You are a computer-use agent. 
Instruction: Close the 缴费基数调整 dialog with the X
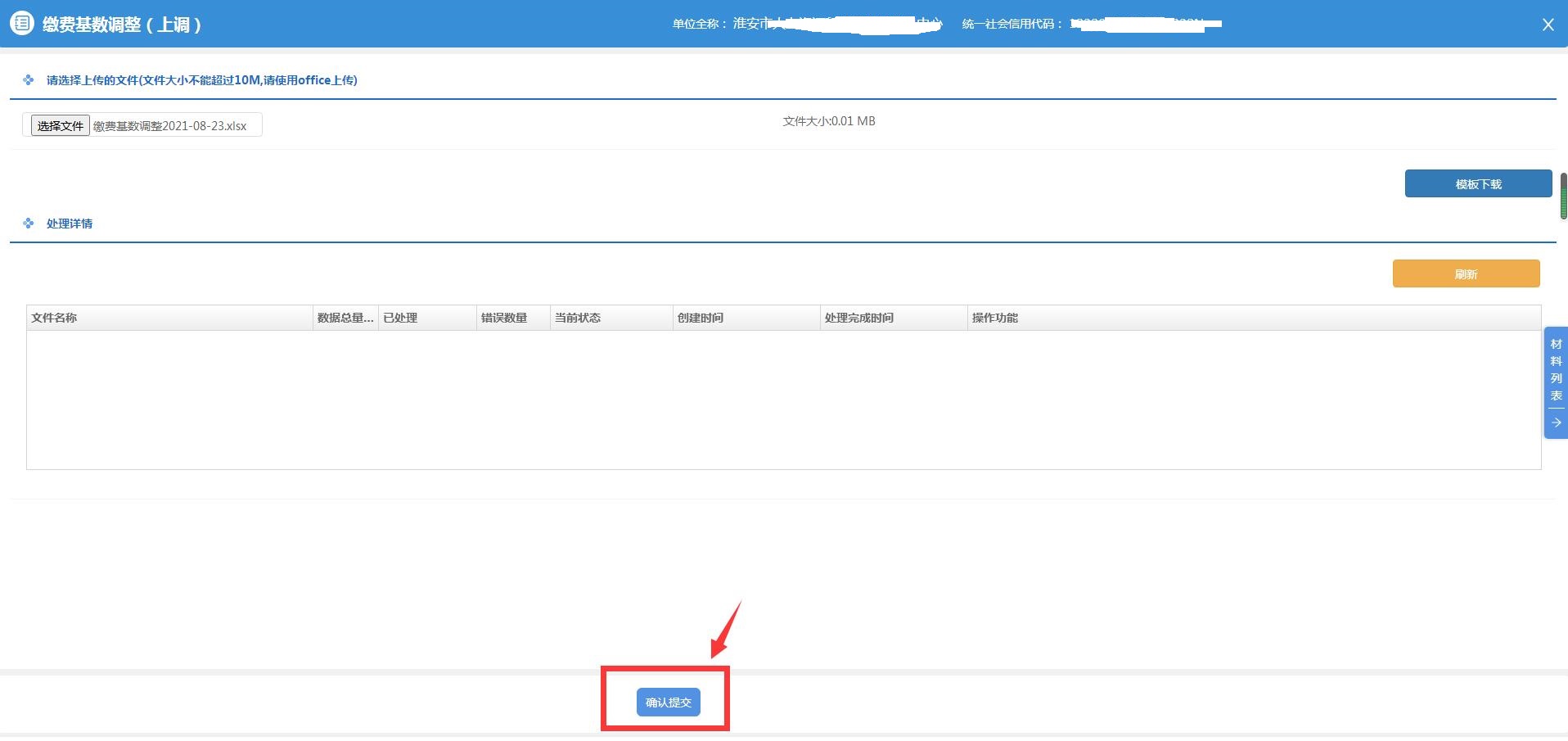coord(1548,25)
